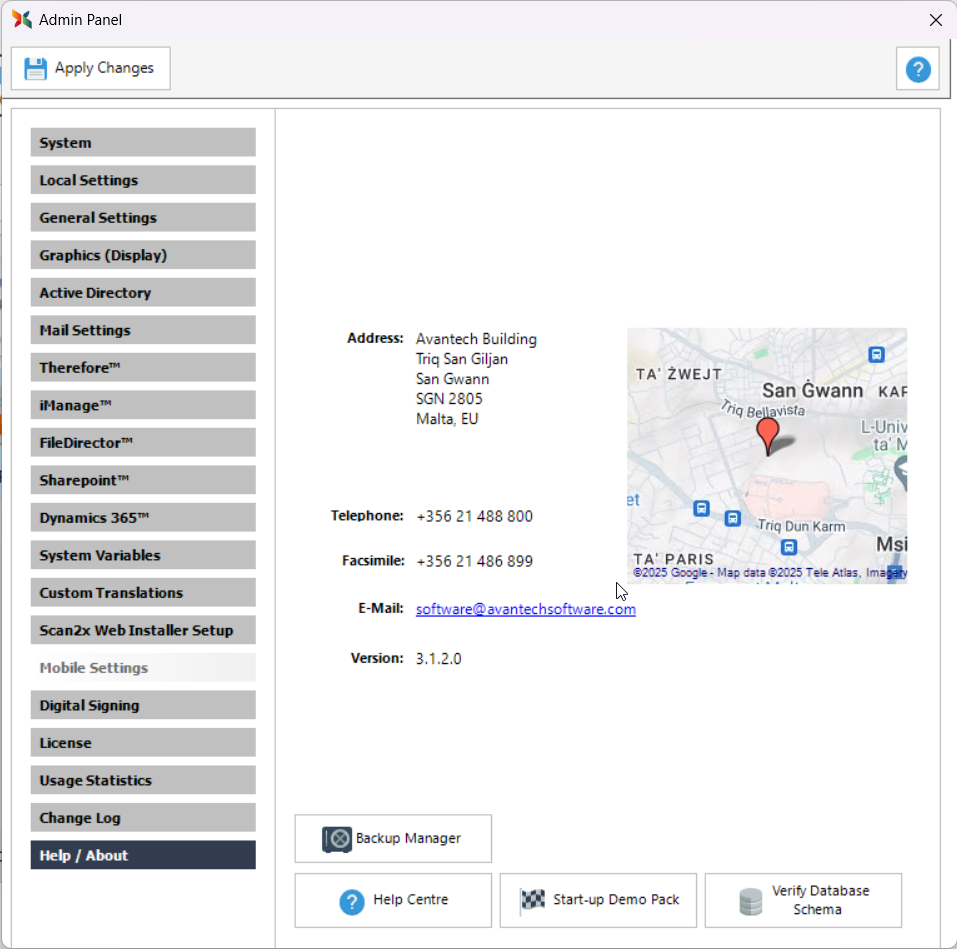The height and width of the screenshot is (949, 957).
Task: Open Graphics (Display) settings
Action: click(143, 255)
